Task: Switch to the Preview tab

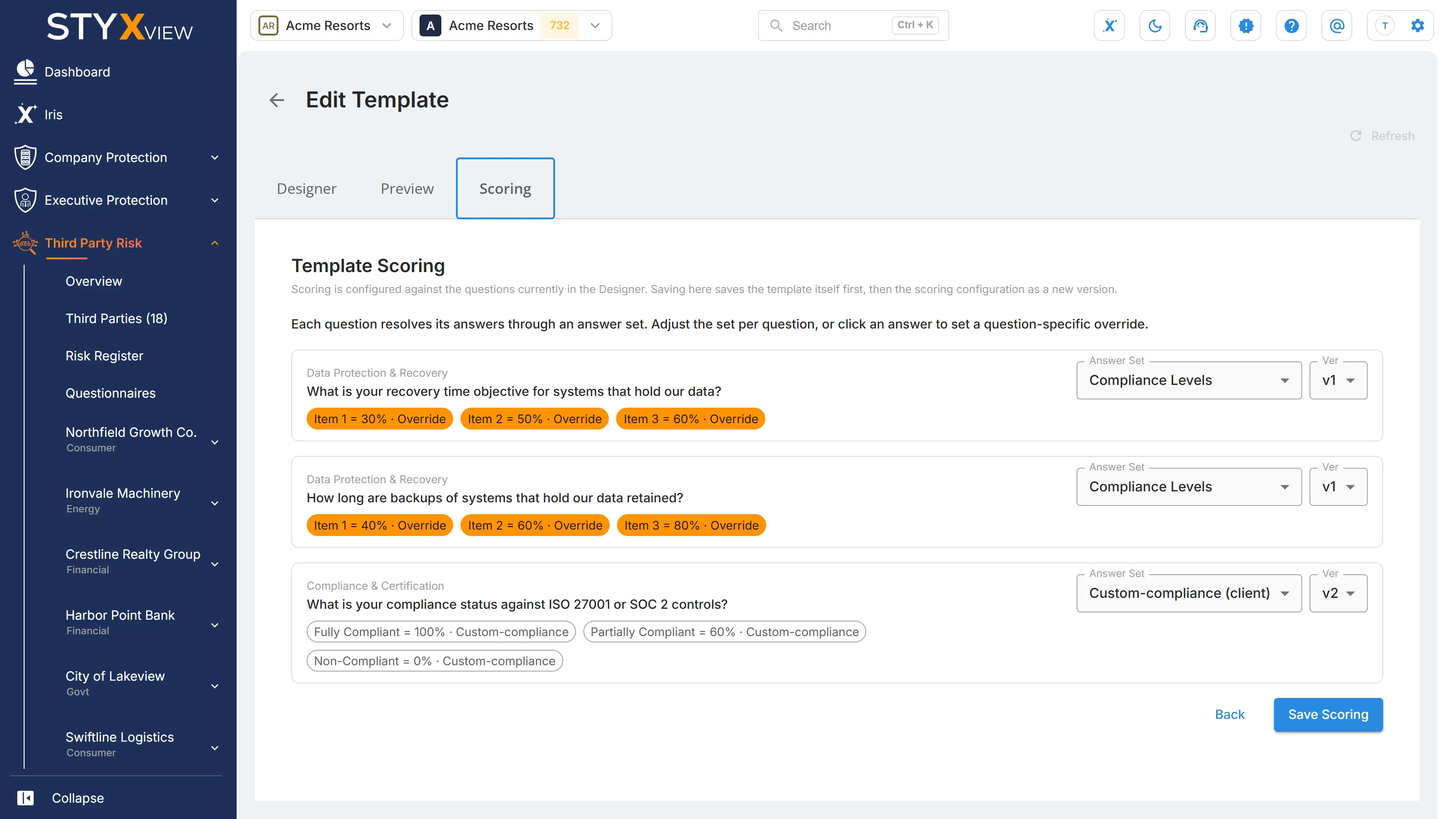Action: pos(407,188)
